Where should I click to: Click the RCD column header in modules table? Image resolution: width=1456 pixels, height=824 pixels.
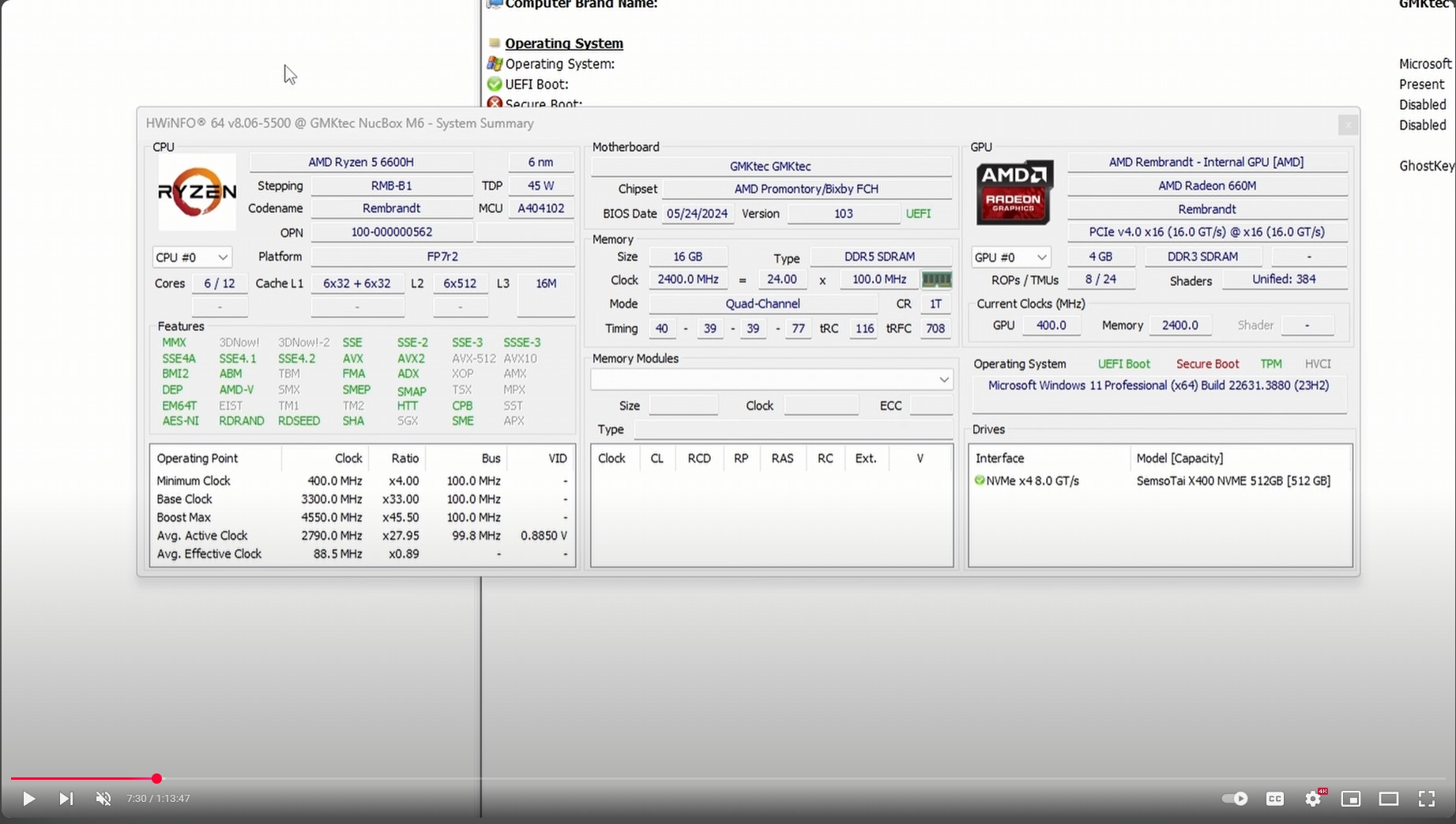pyautogui.click(x=699, y=458)
